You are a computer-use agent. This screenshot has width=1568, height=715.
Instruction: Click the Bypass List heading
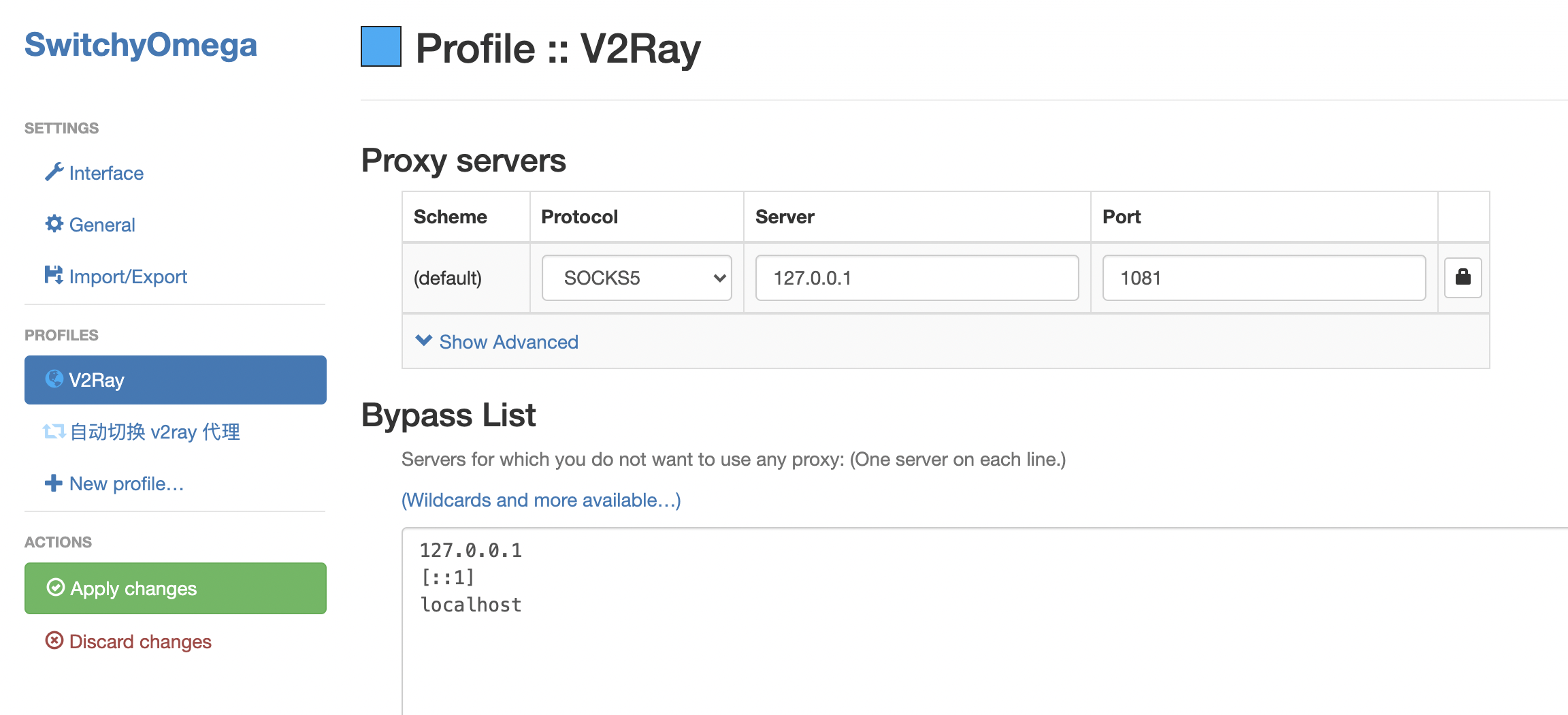[448, 415]
